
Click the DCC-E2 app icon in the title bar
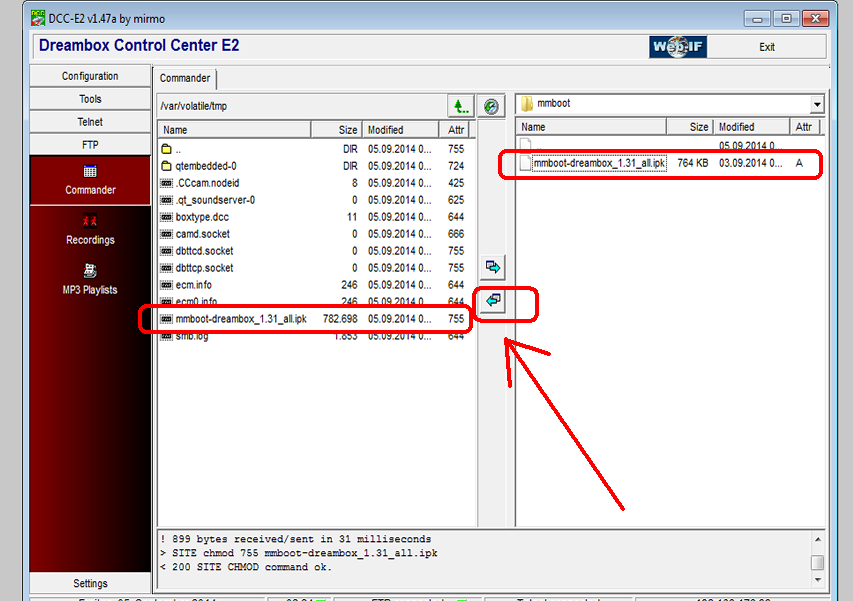pyautogui.click(x=38, y=18)
